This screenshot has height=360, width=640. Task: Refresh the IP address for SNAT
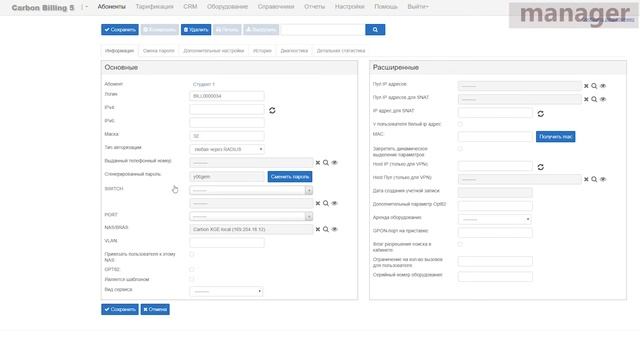click(x=541, y=114)
